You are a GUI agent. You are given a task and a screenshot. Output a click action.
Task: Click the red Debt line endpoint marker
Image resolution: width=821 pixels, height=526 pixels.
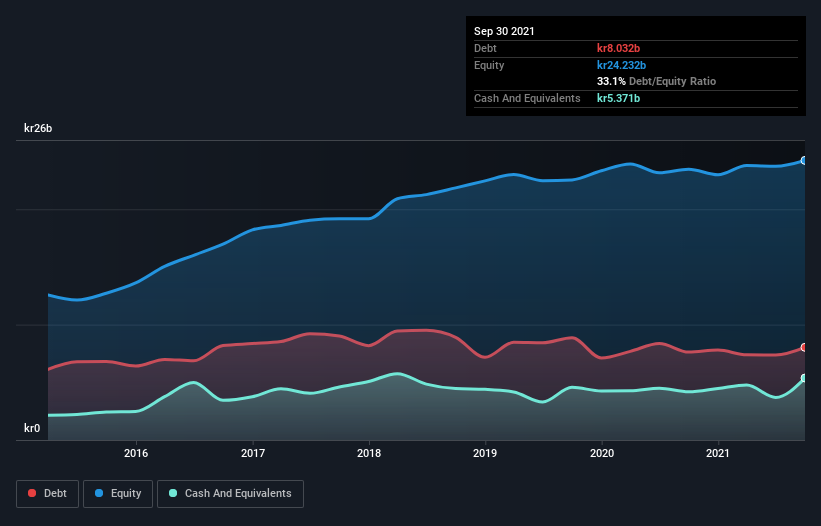[x=804, y=347]
